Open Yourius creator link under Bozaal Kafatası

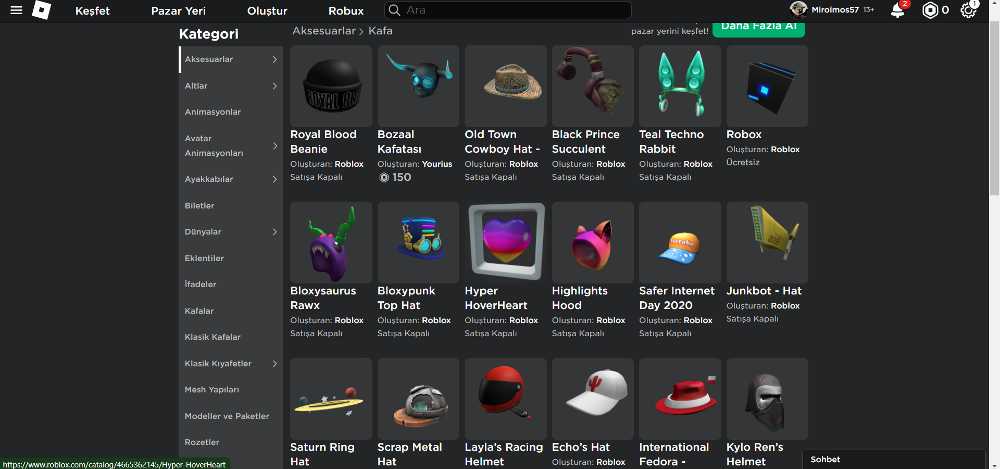[x=437, y=164]
